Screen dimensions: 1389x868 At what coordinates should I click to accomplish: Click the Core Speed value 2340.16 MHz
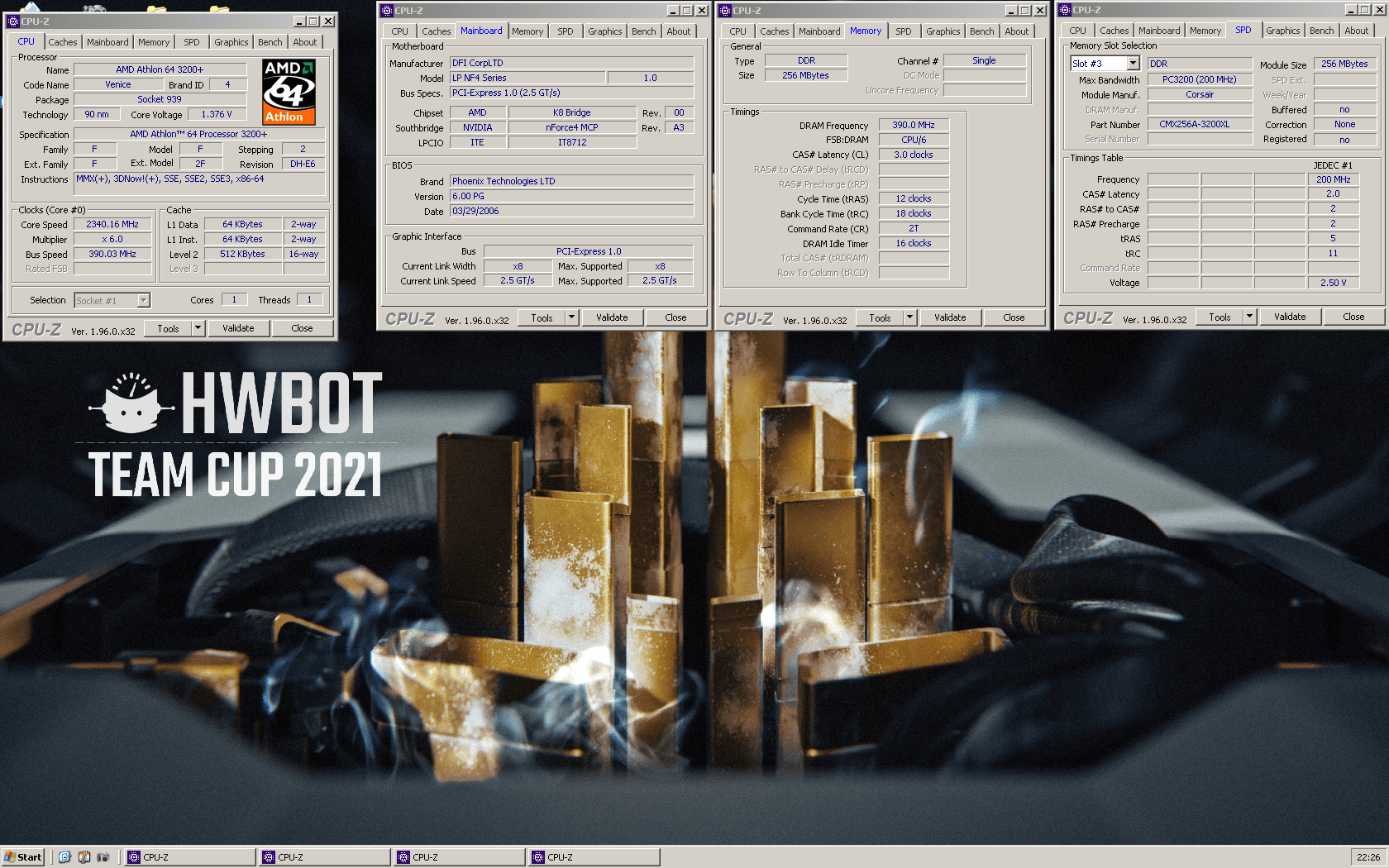click(112, 224)
